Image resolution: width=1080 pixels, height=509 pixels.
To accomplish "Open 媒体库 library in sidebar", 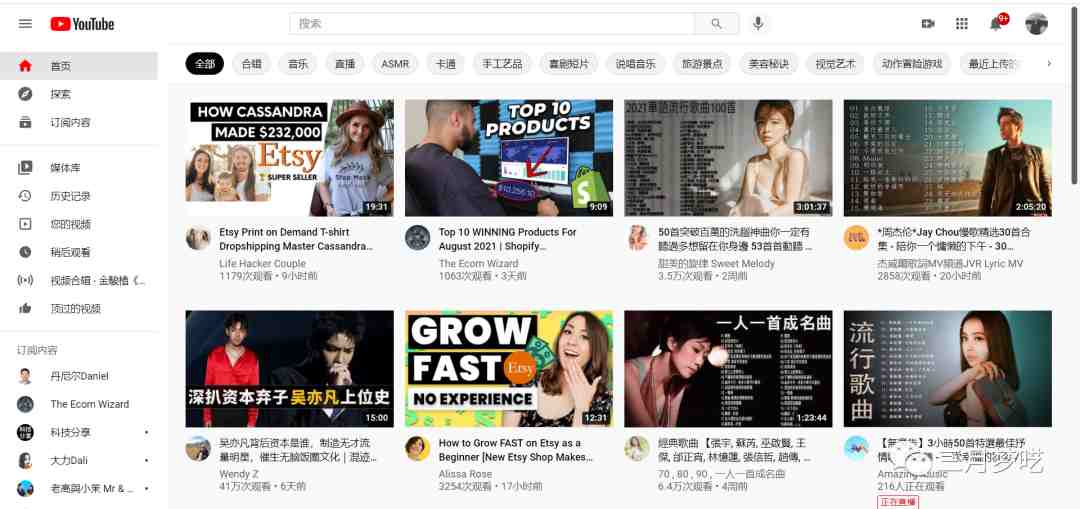I will (x=79, y=167).
